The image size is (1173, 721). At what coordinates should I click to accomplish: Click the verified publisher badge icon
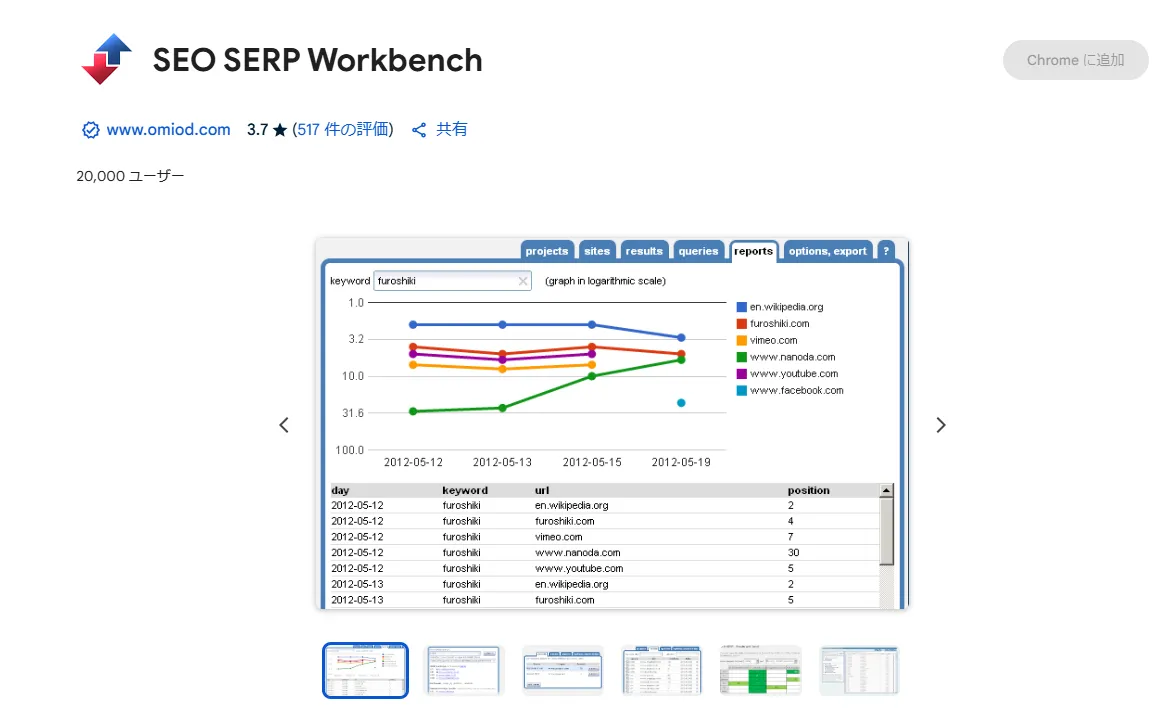[91, 130]
